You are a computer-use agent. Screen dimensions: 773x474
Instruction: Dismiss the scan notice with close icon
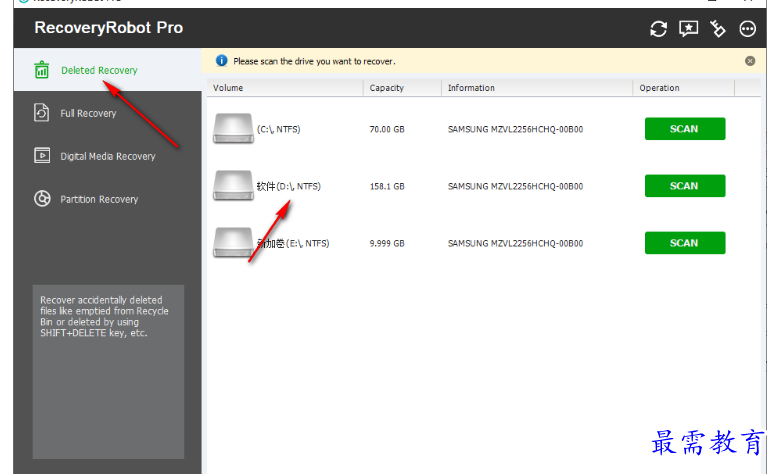(x=750, y=61)
